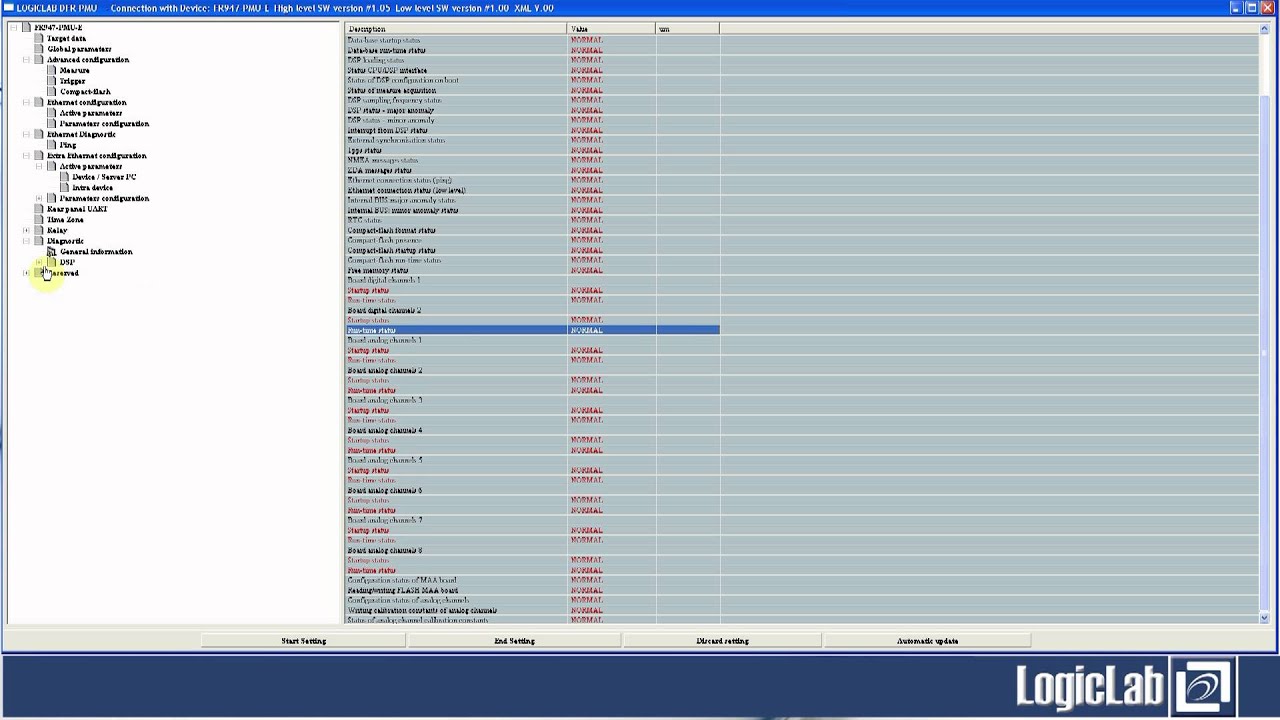Select the "Interrupt from DSP status" row
The height and width of the screenshot is (720, 1280).
532,130
